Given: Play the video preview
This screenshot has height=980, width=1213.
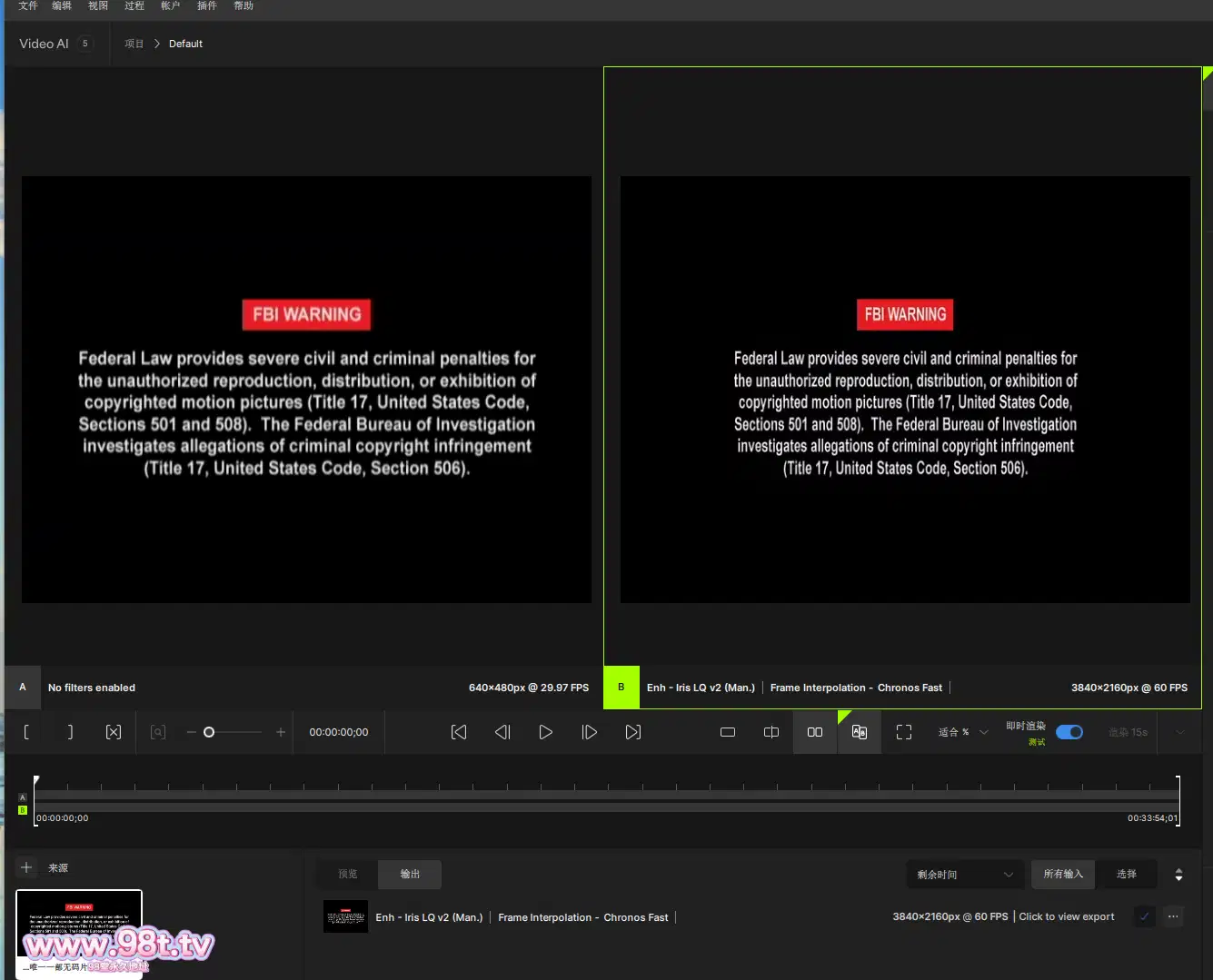Looking at the screenshot, I should coord(546,732).
